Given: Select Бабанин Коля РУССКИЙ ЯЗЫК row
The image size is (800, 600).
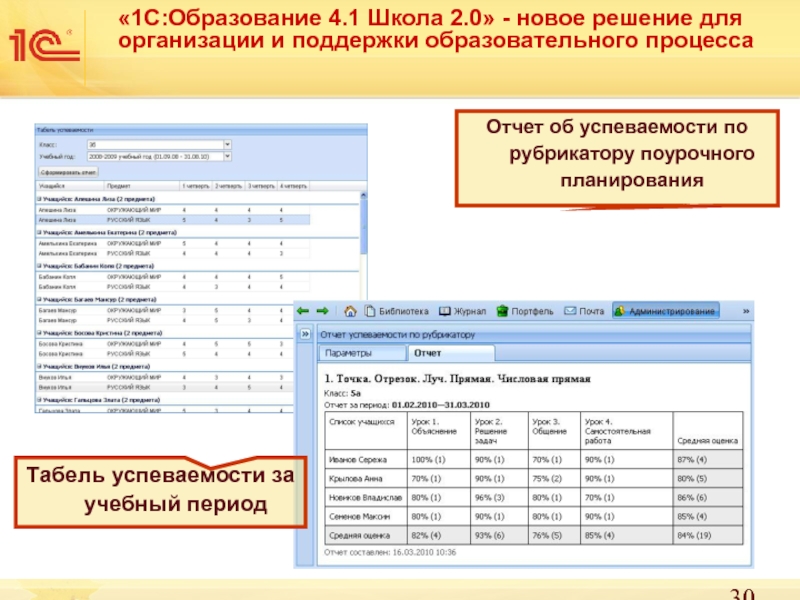Looking at the screenshot, I should click(173, 287).
